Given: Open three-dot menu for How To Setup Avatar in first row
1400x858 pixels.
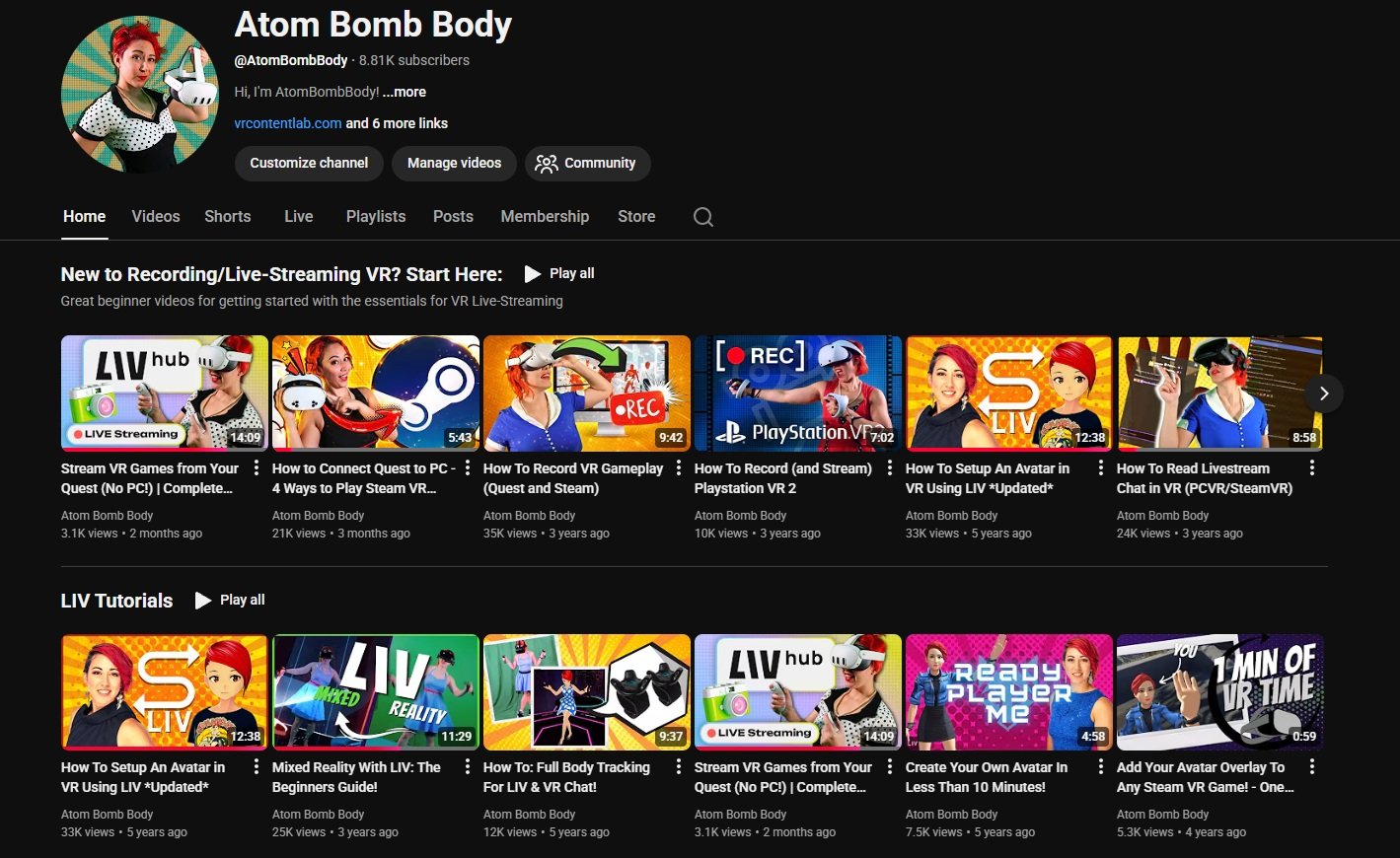Looking at the screenshot, I should [x=1101, y=468].
